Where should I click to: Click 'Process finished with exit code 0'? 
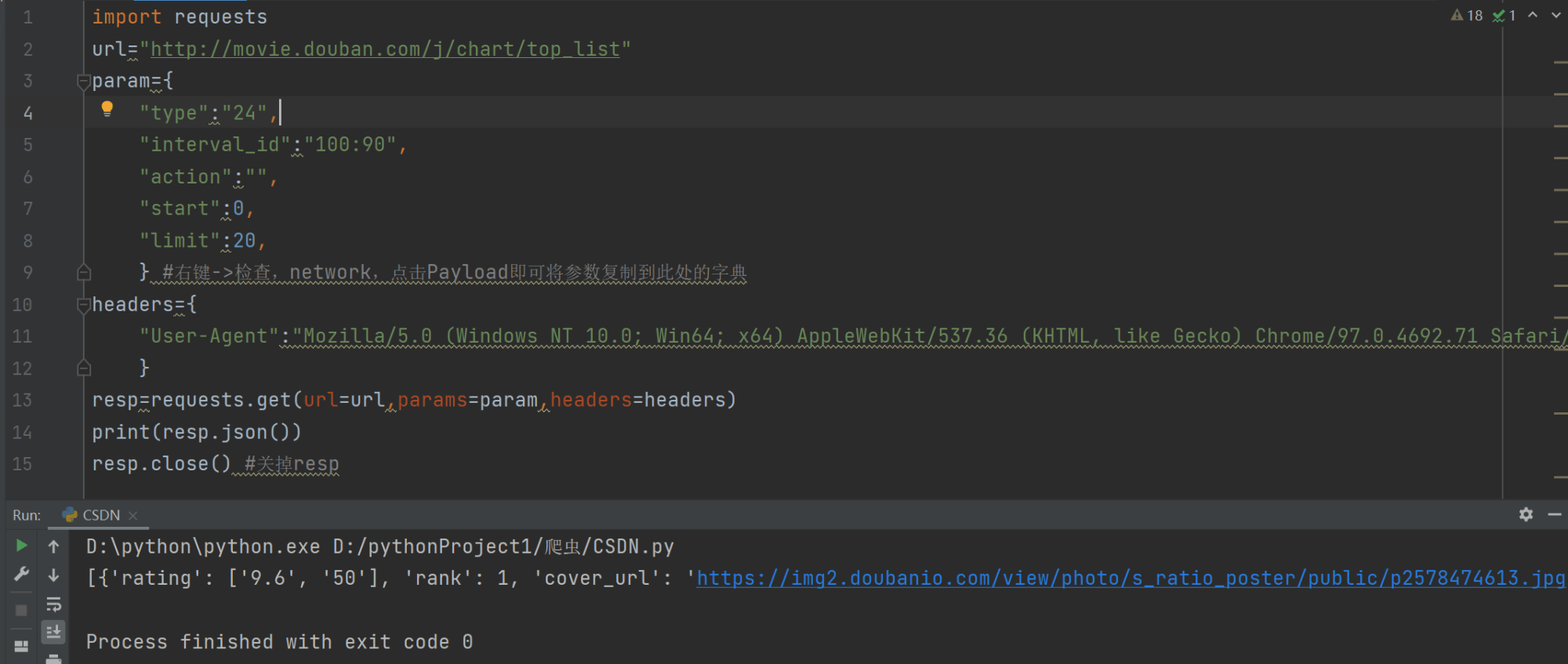[x=279, y=642]
